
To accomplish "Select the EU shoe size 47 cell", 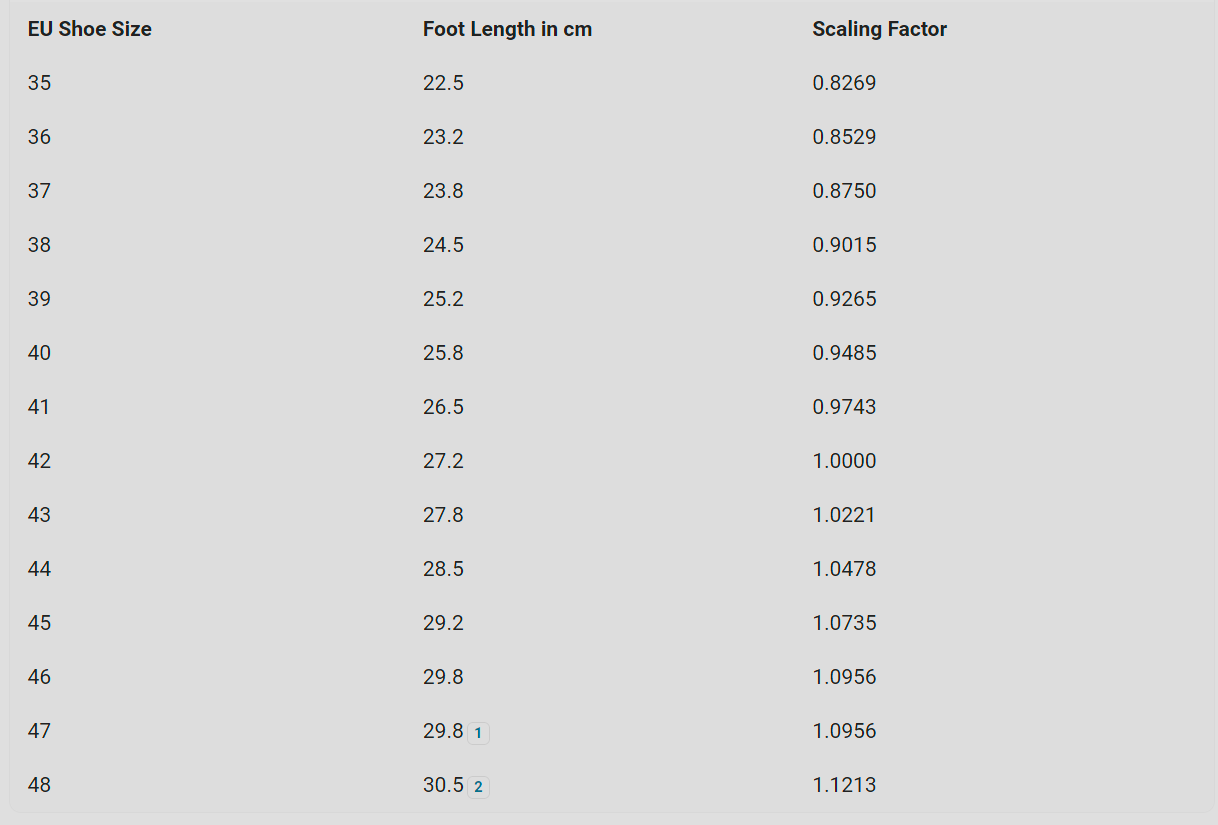I will pyautogui.click(x=40, y=731).
